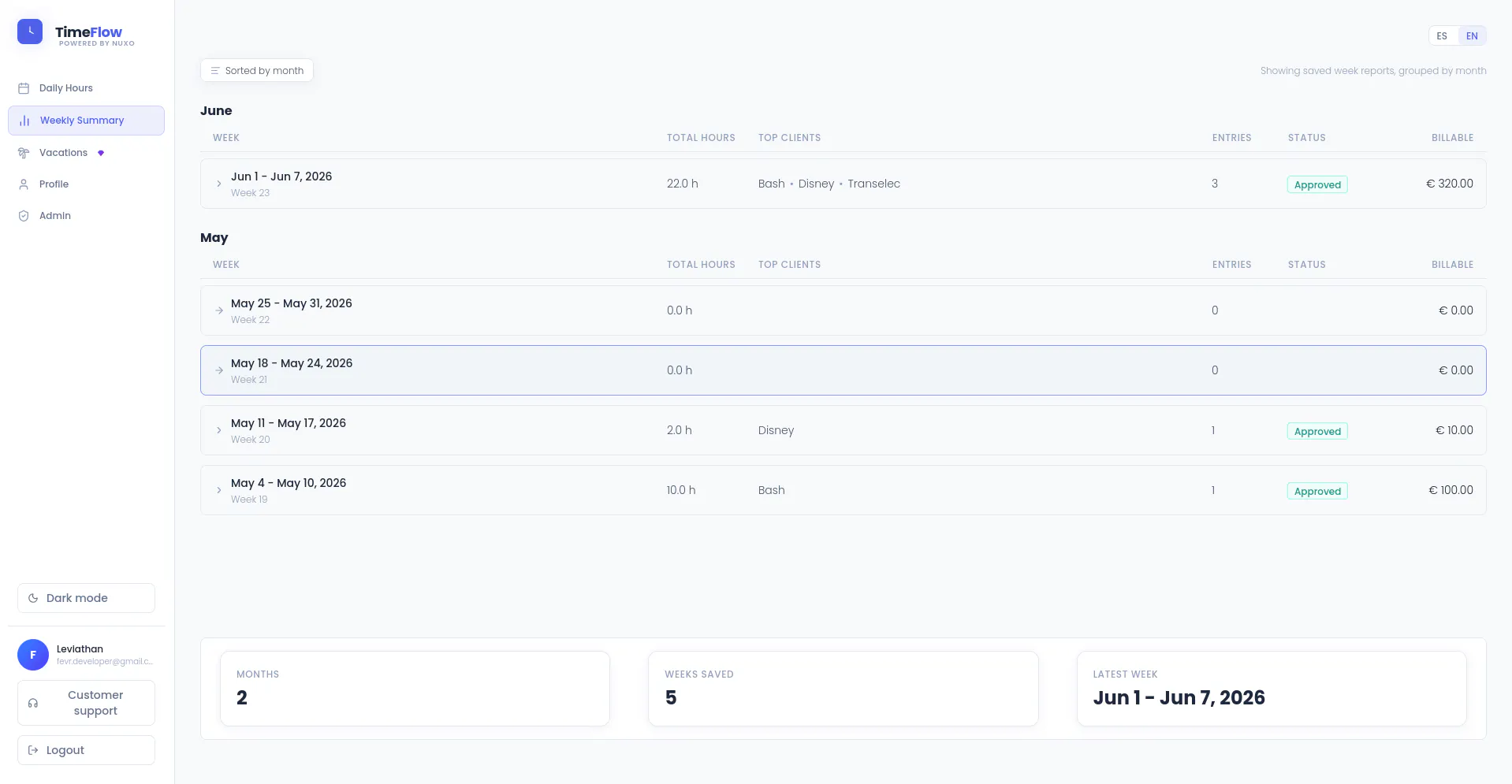This screenshot has width=1512, height=784.
Task: Click the entries count '3' for Week 23
Action: click(x=1215, y=184)
